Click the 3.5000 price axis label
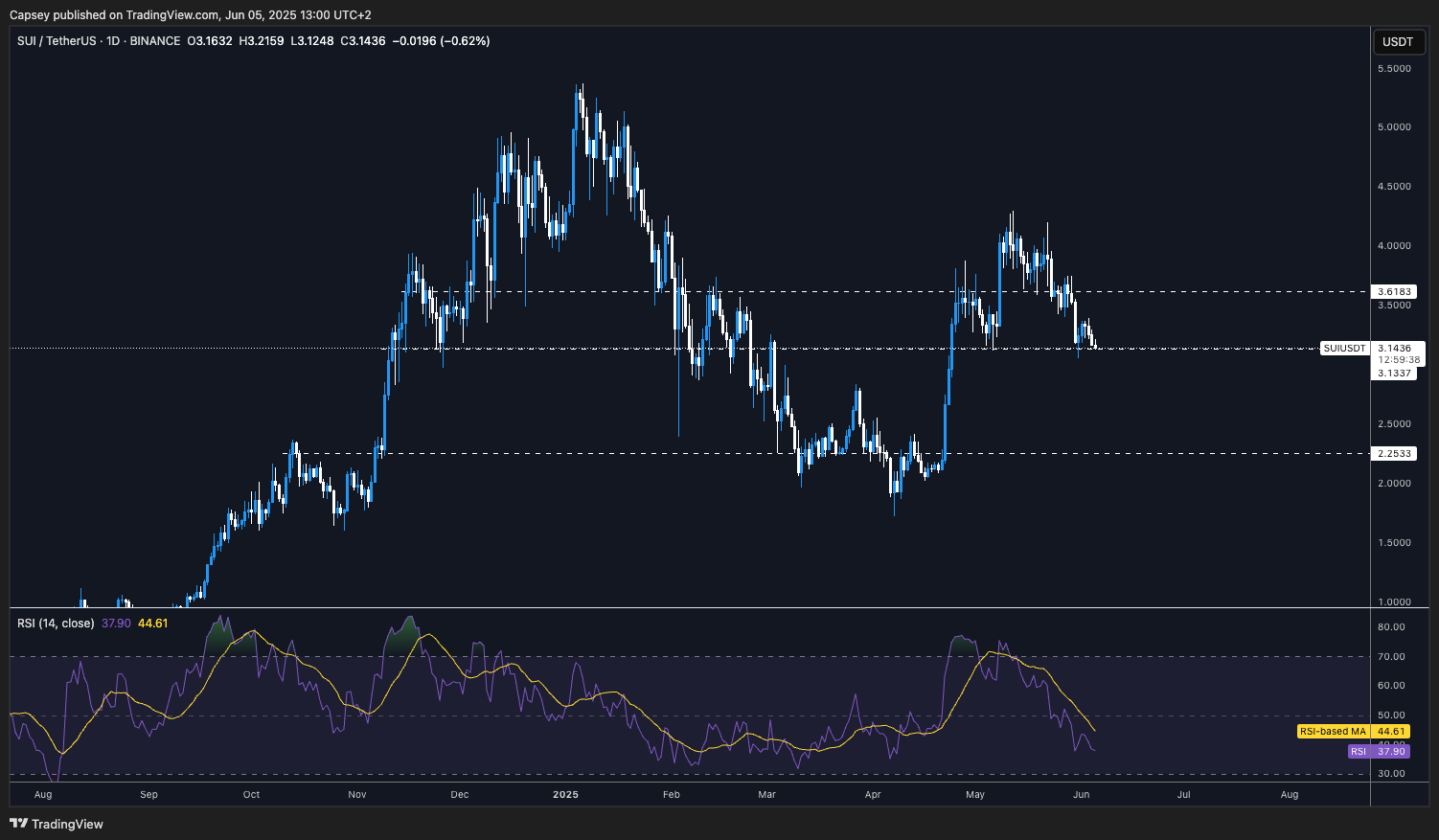The image size is (1439, 840). click(x=1394, y=306)
